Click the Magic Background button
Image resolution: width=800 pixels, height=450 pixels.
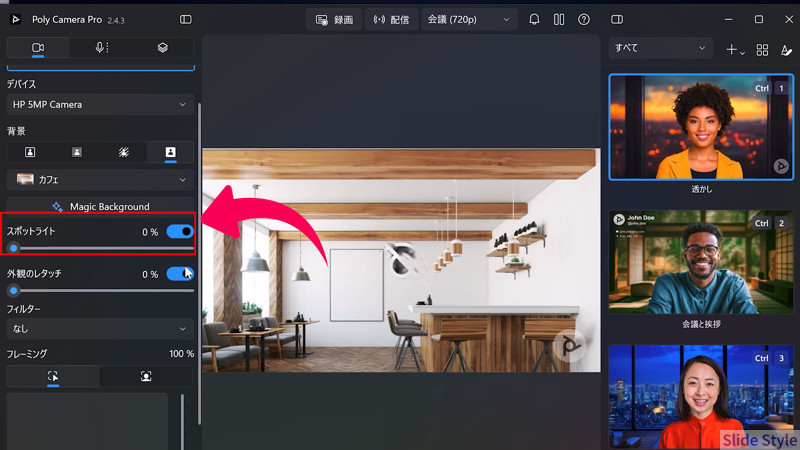[100, 207]
